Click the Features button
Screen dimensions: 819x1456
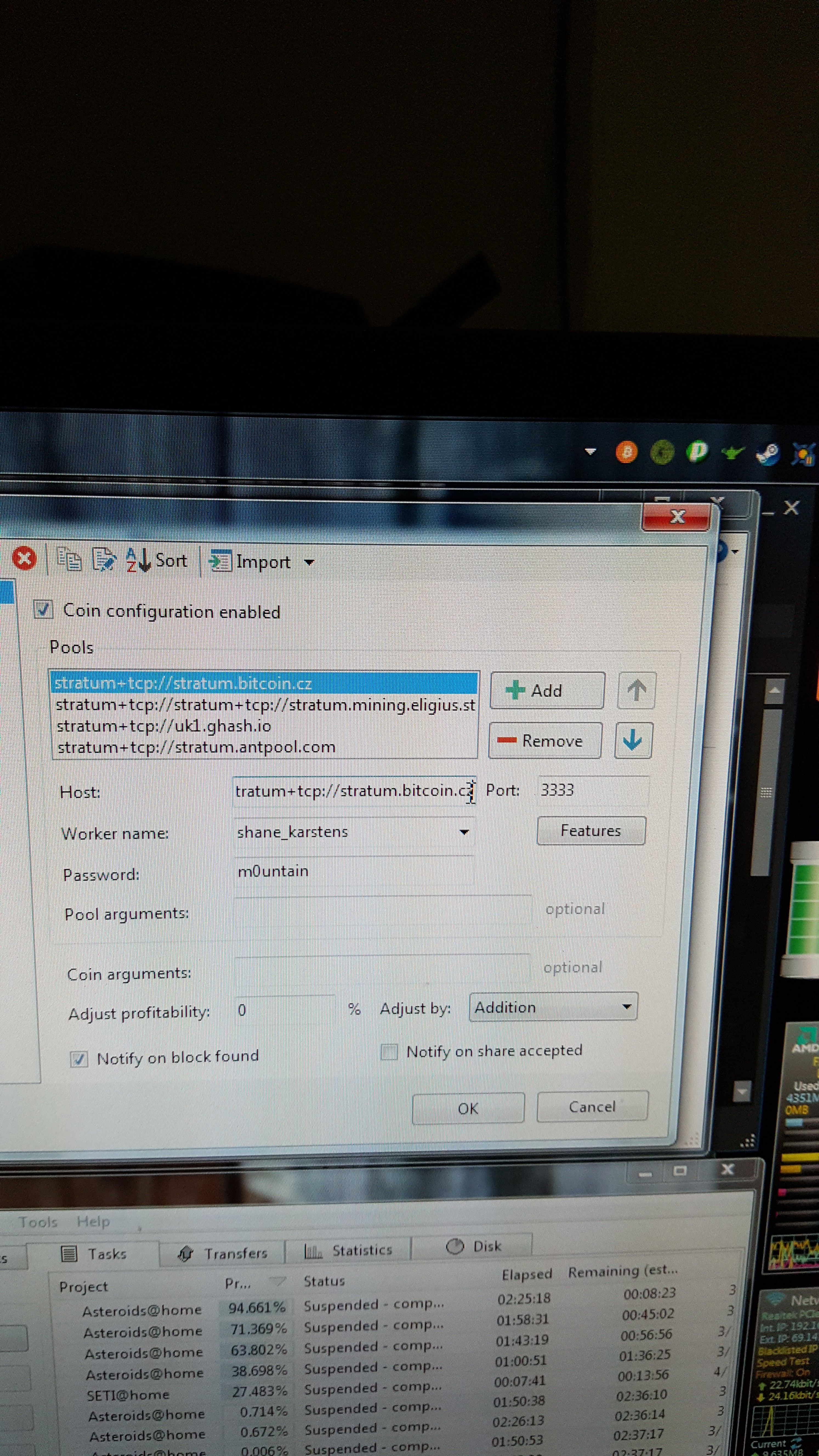[591, 830]
